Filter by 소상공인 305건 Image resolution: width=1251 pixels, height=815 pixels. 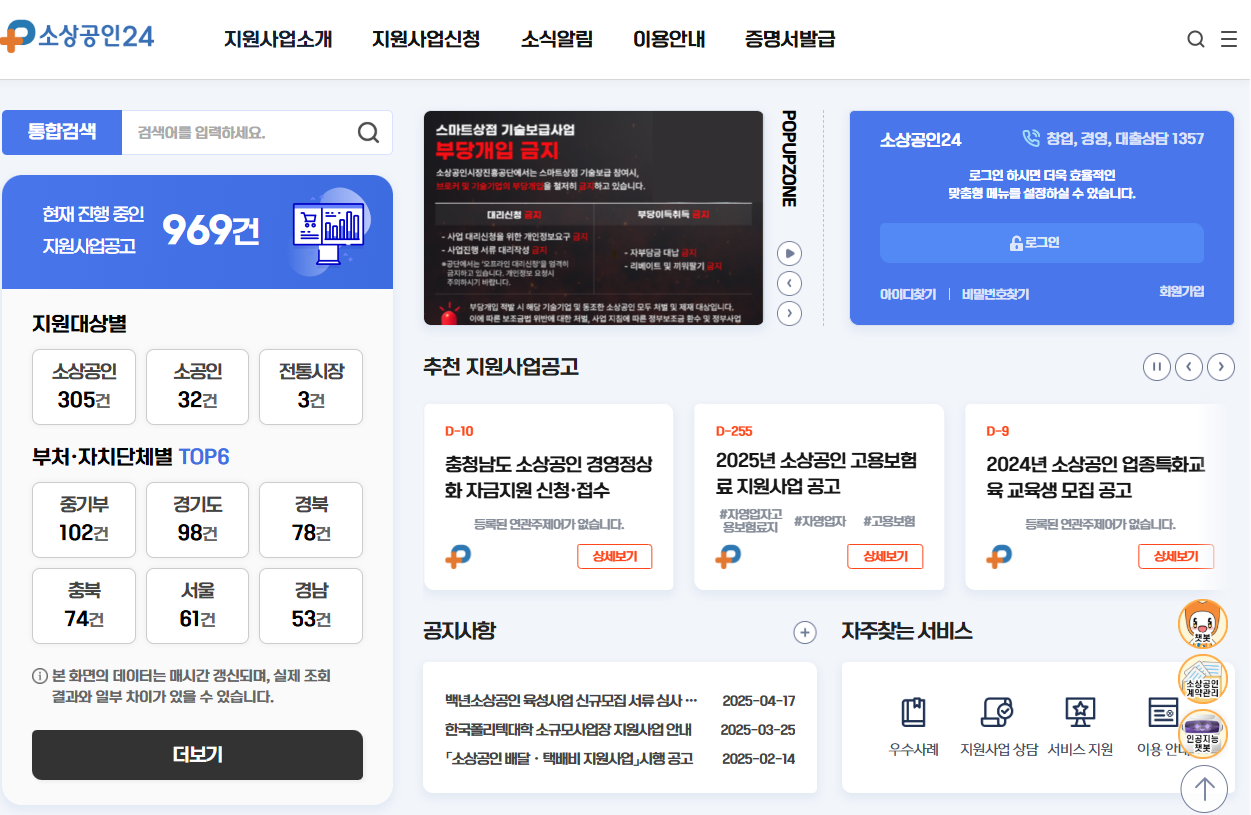(84, 387)
